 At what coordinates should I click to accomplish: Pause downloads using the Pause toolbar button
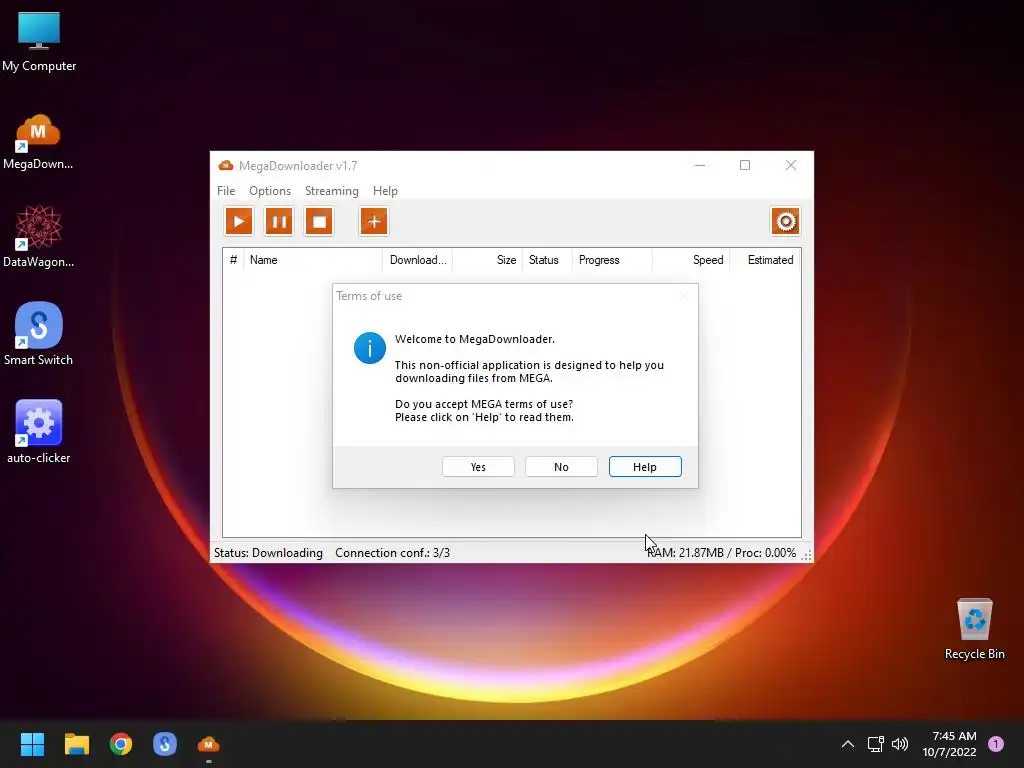point(279,221)
